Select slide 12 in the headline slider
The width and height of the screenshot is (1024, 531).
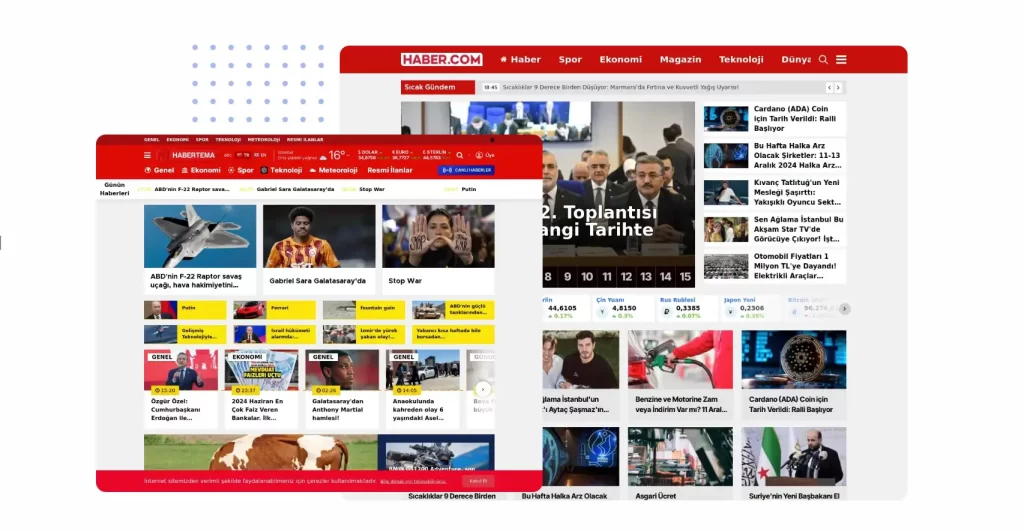click(626, 277)
